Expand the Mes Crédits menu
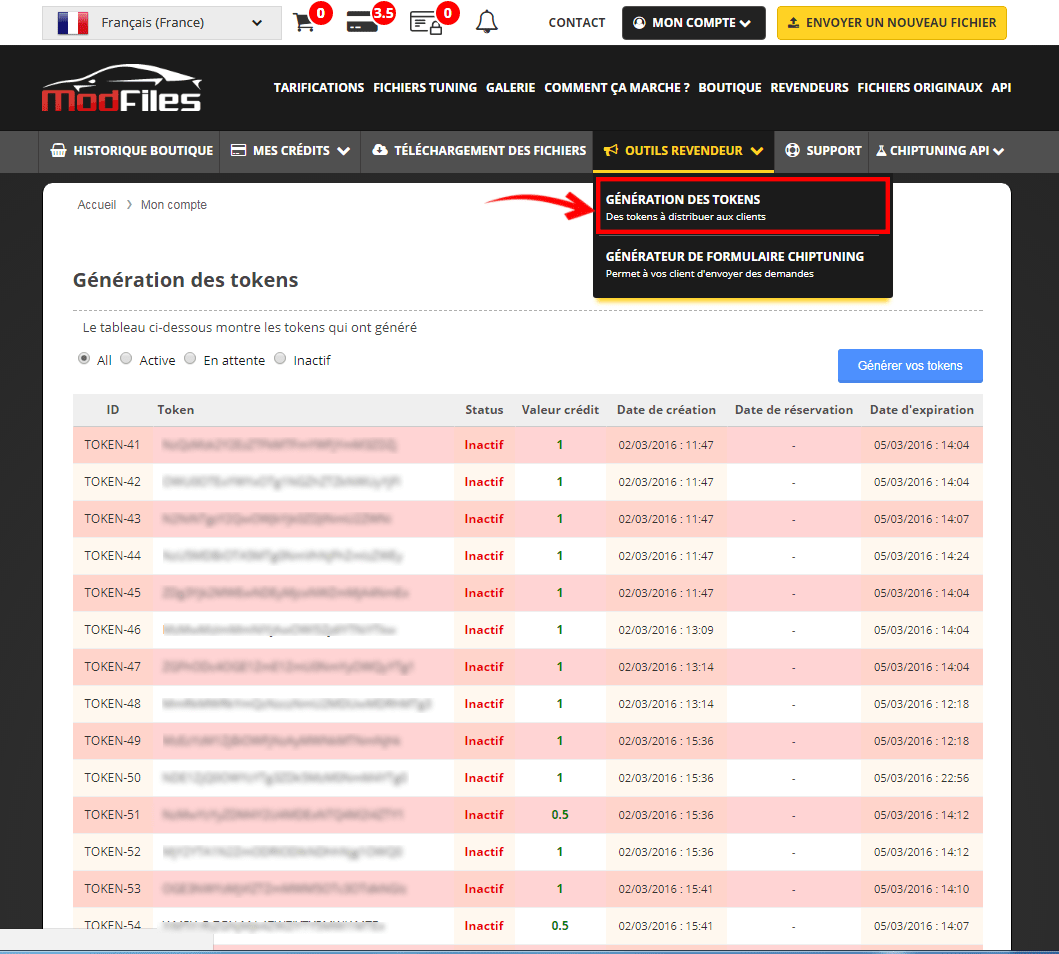The width and height of the screenshot is (1059, 954). (x=290, y=151)
